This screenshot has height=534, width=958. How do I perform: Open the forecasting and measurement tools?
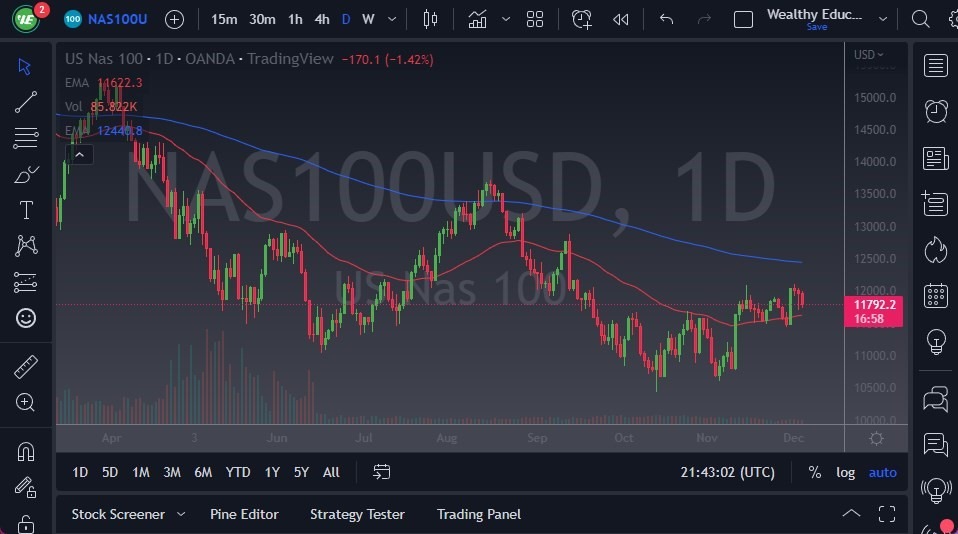tap(25, 282)
